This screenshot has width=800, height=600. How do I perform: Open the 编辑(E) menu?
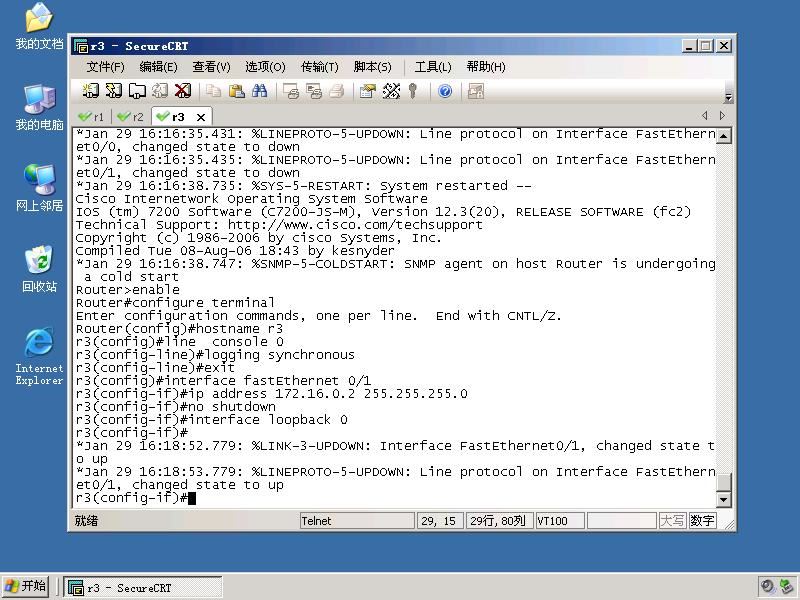158,67
